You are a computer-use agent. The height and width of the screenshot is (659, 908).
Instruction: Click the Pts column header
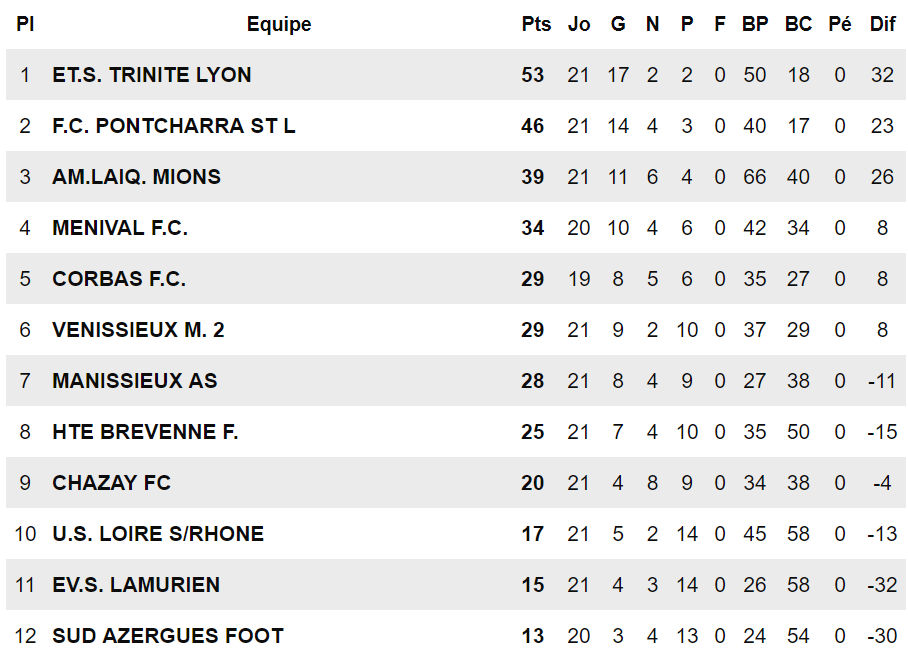pos(536,25)
